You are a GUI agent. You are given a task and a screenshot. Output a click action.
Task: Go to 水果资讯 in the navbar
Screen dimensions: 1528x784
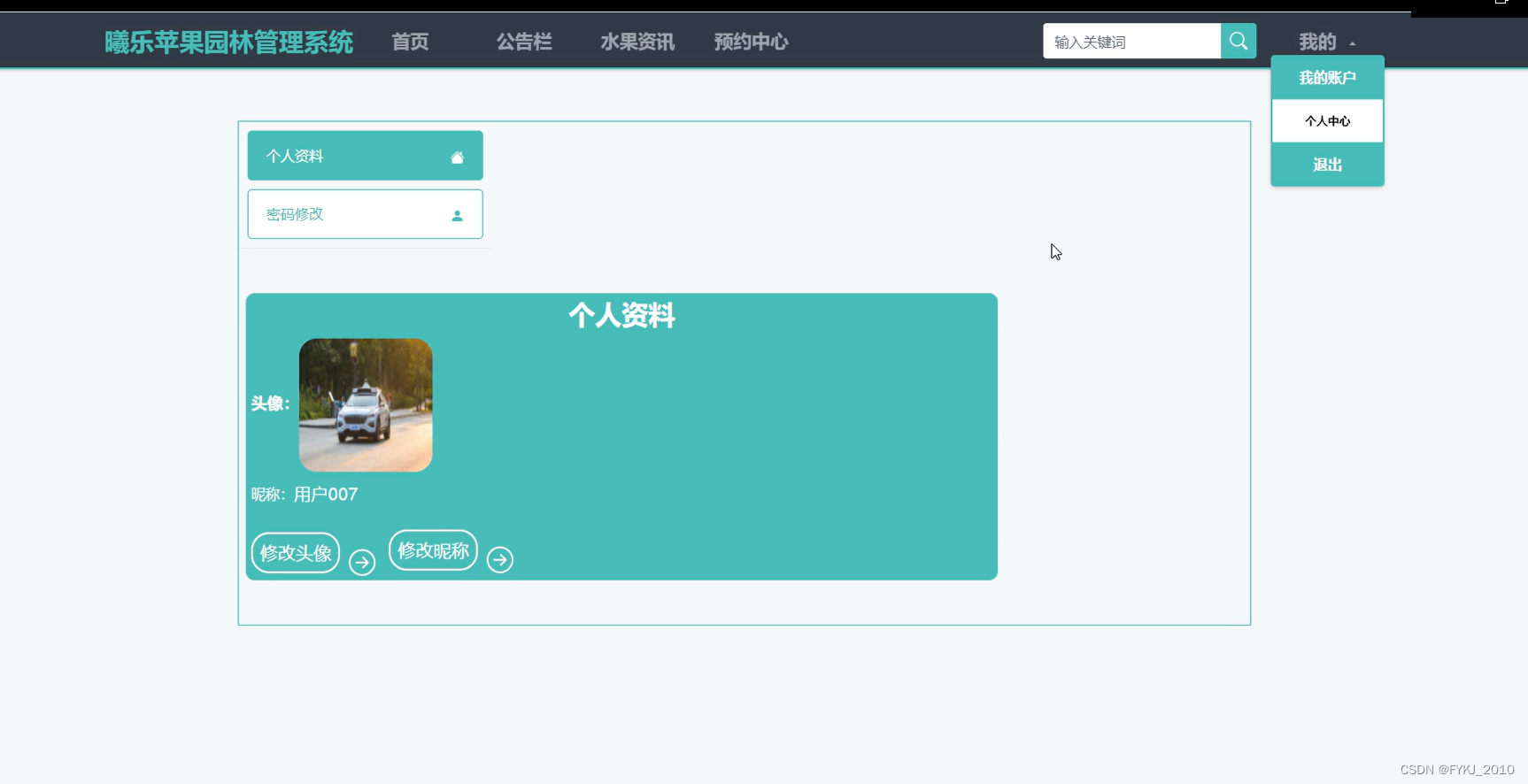click(x=637, y=42)
